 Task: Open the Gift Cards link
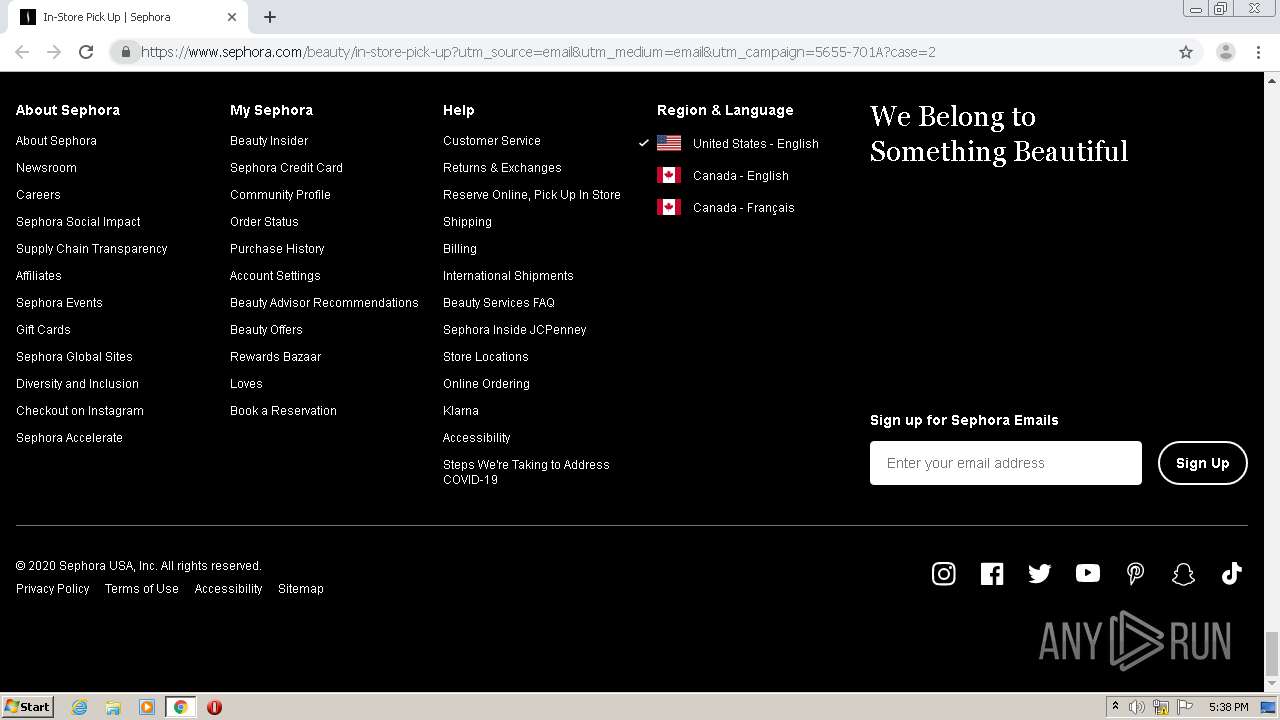pos(43,330)
